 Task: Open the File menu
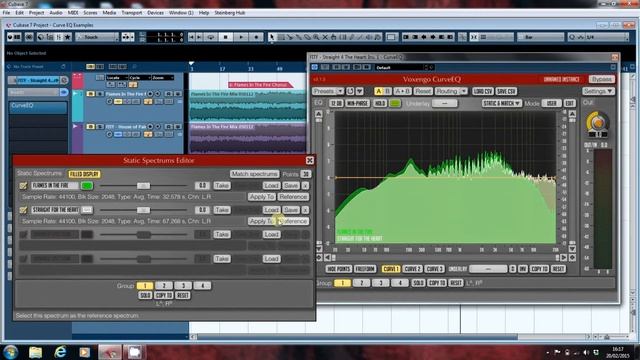(x=7, y=13)
